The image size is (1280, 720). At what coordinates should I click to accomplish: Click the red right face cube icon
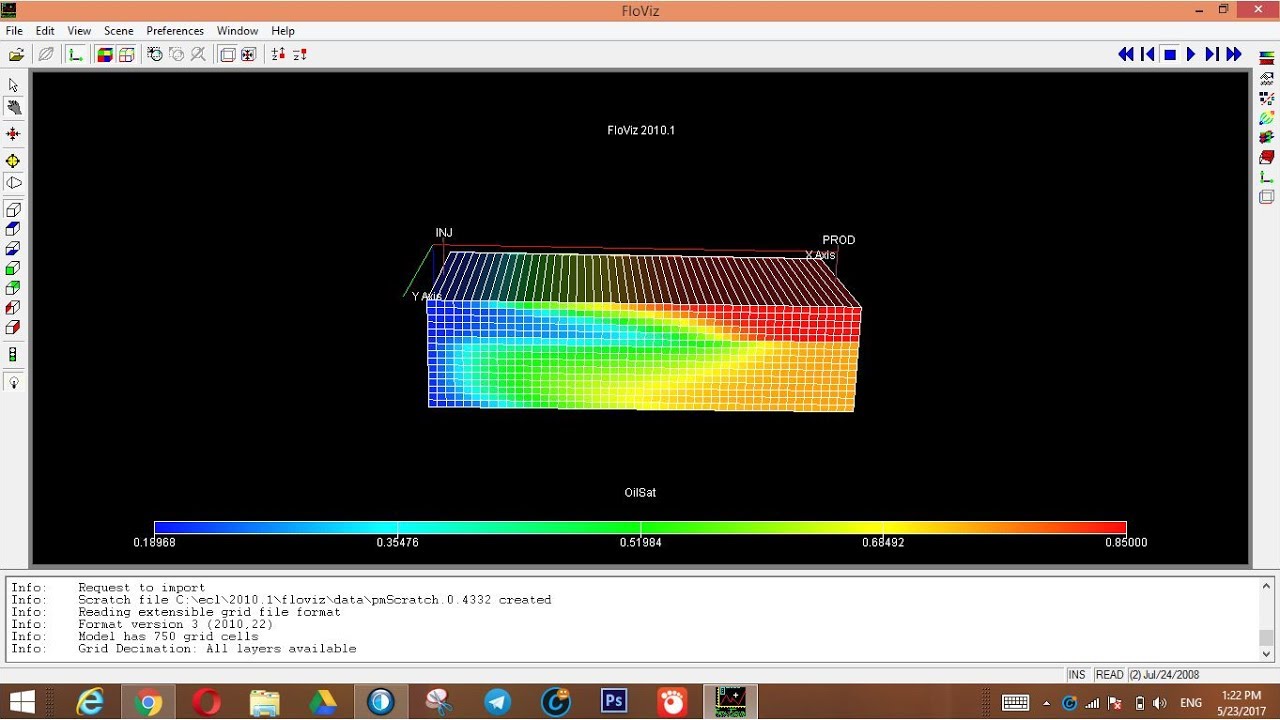coord(13,327)
